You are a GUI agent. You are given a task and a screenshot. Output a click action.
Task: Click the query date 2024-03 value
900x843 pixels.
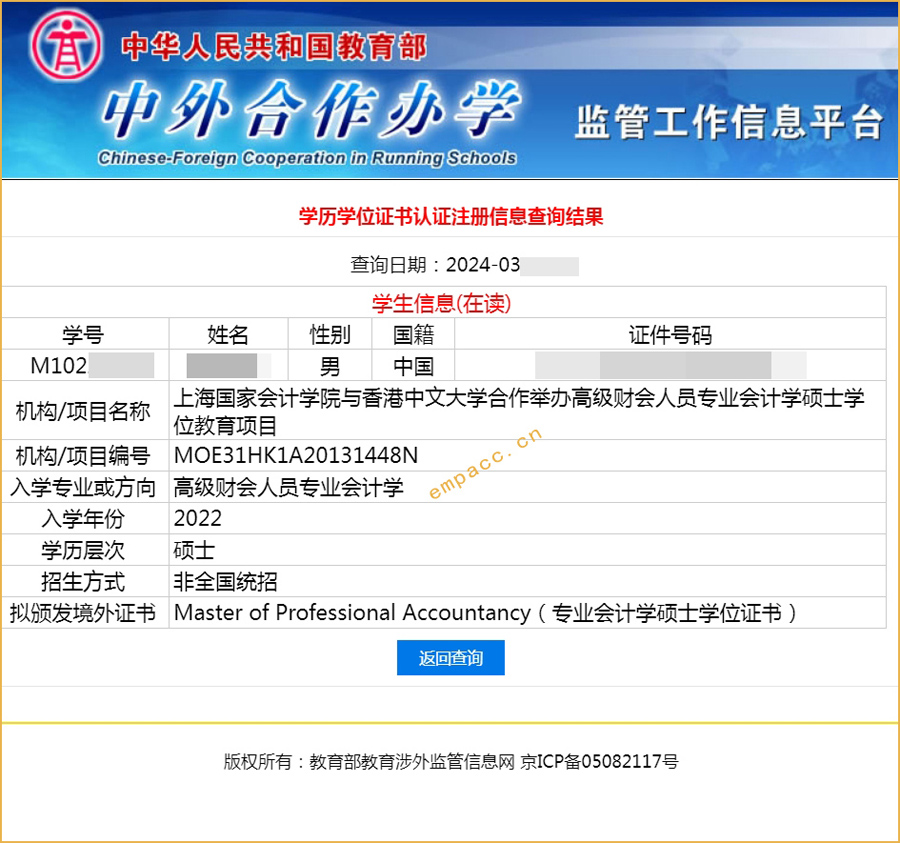[483, 265]
